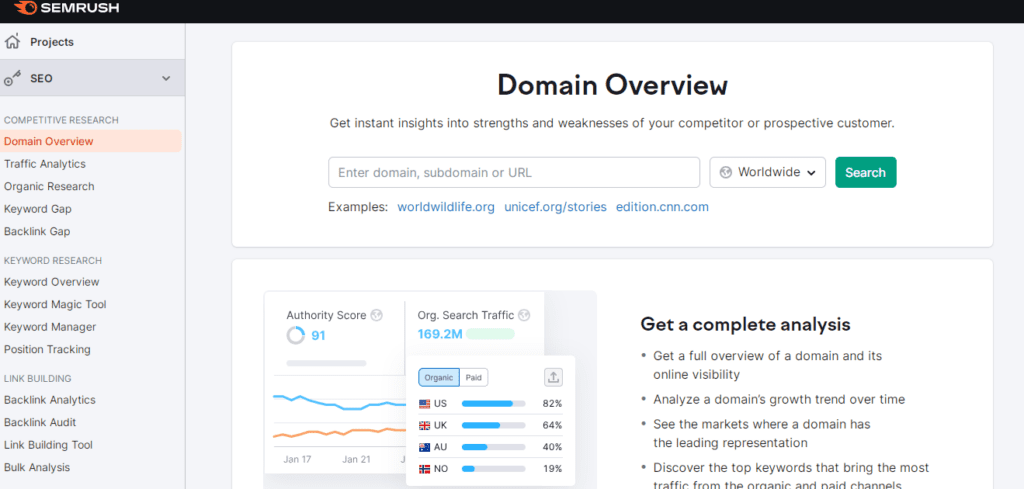
Task: Click the 169.2M traffic value
Action: (440, 334)
